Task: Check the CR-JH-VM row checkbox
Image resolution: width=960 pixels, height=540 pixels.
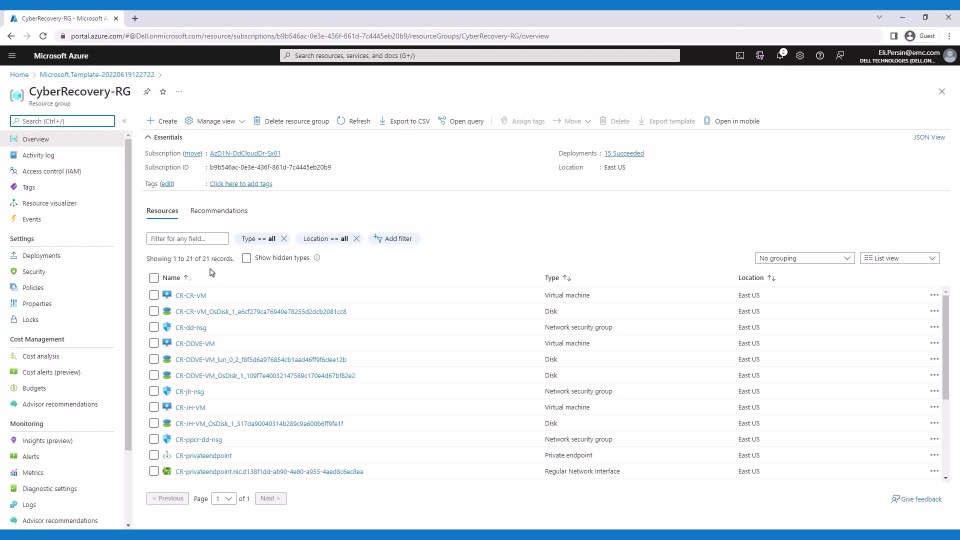Action: point(154,407)
